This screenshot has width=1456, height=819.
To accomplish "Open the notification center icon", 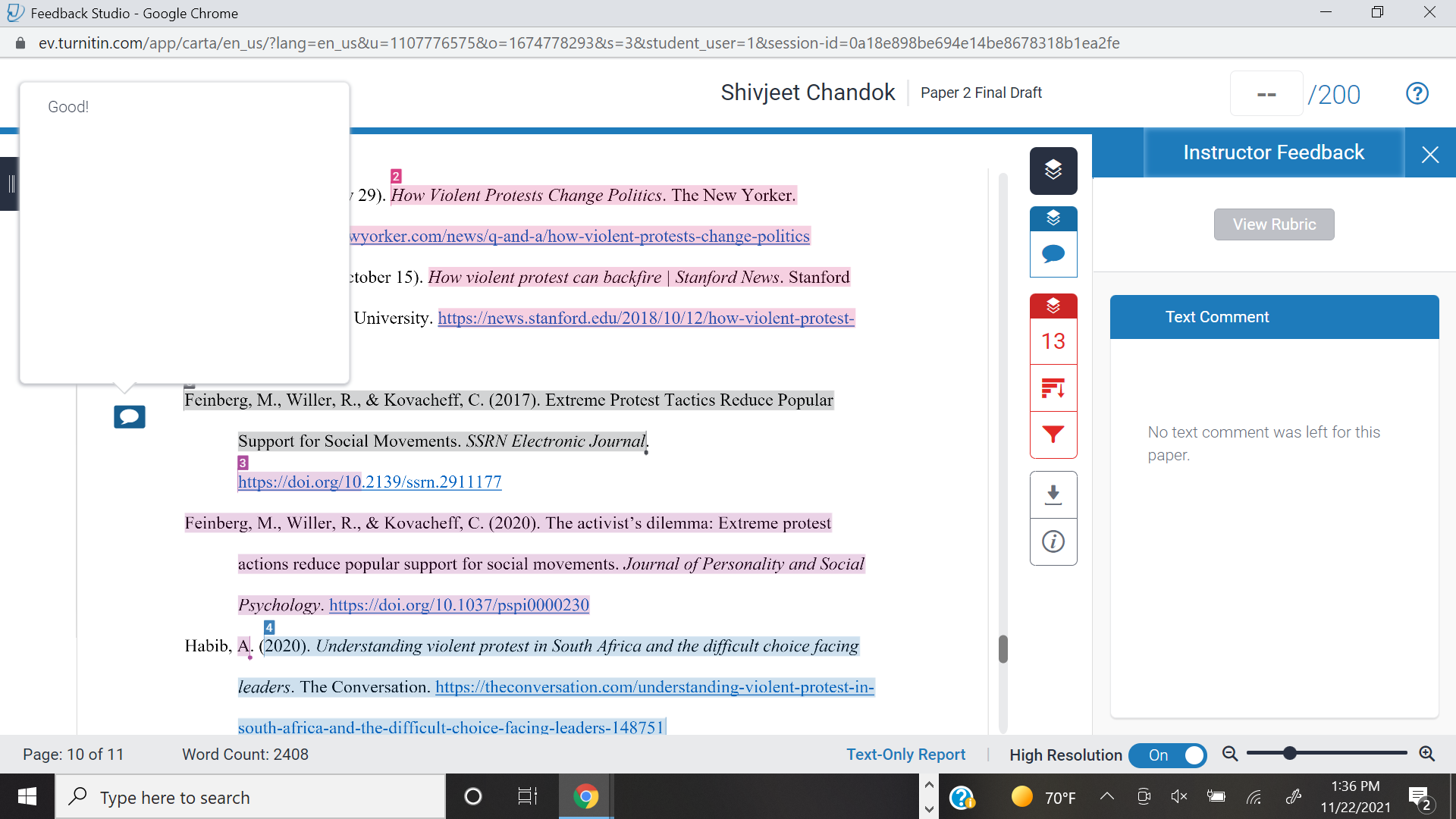I will tap(1420, 798).
